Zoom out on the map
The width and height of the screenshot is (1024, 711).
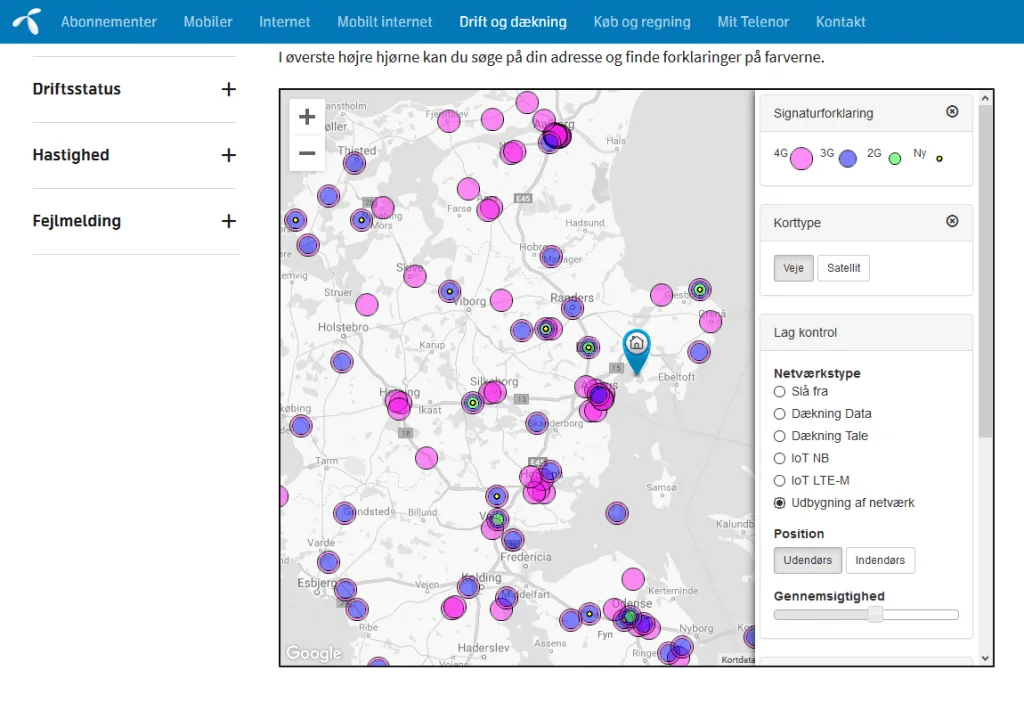click(x=307, y=153)
